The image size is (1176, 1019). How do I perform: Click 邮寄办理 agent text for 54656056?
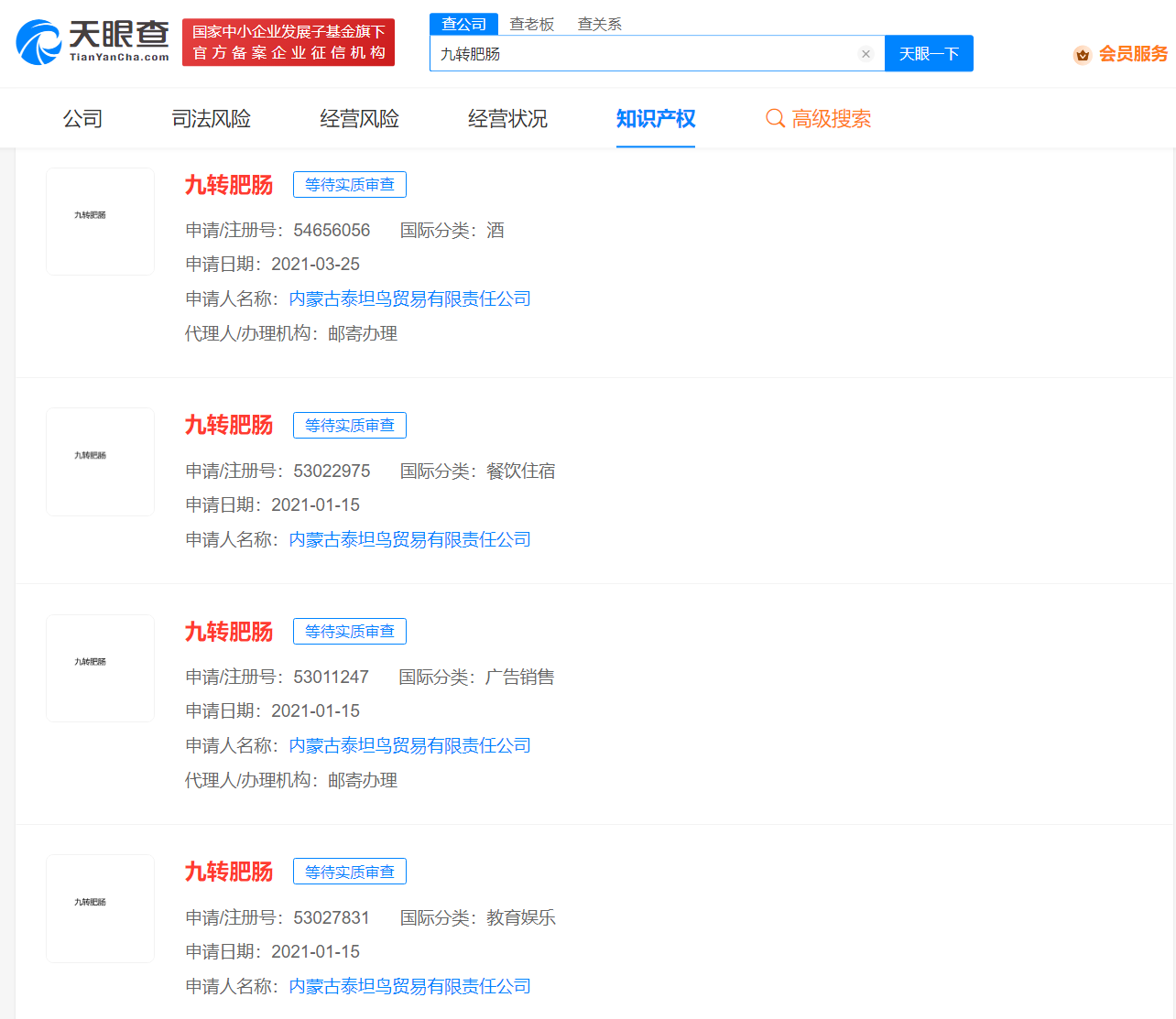pos(363,334)
